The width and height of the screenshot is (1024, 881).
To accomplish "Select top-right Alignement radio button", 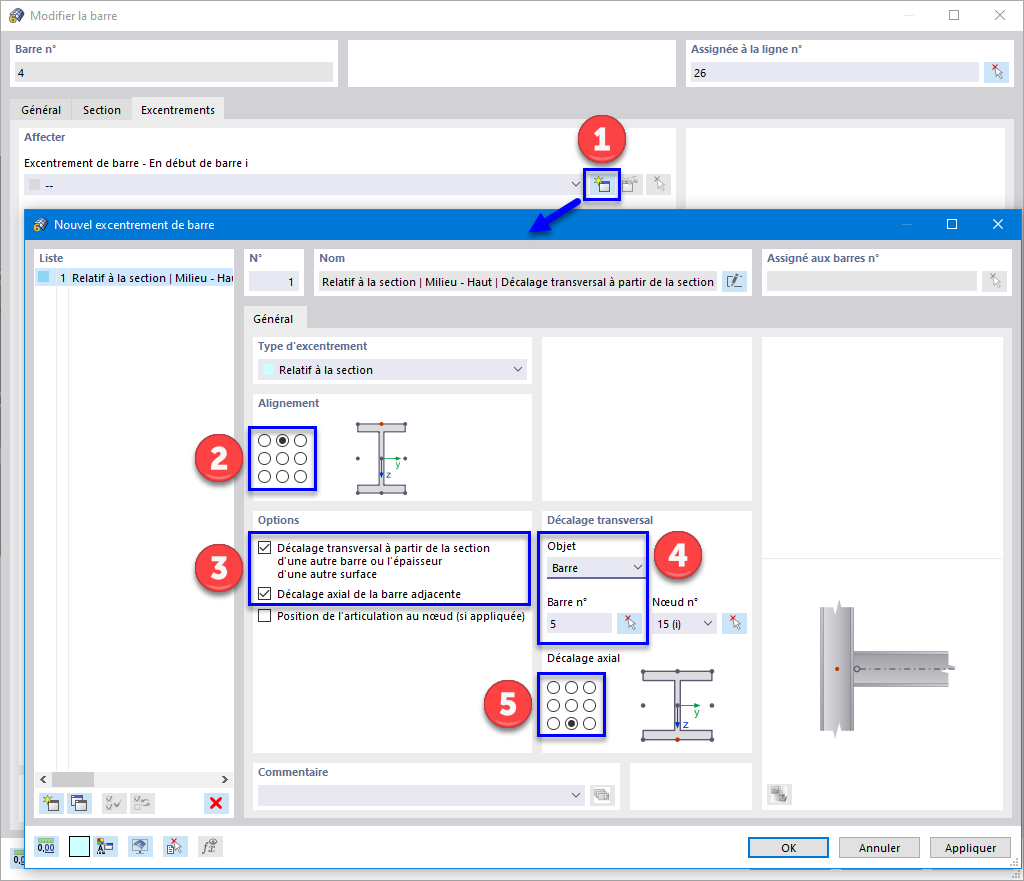I will (x=300, y=440).
